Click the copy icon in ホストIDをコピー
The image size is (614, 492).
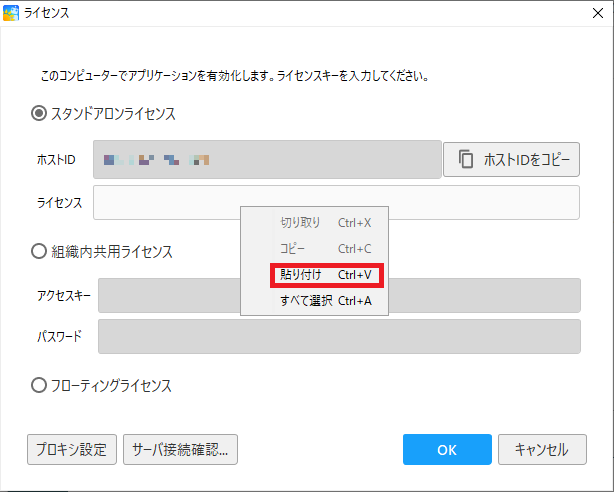point(466,159)
